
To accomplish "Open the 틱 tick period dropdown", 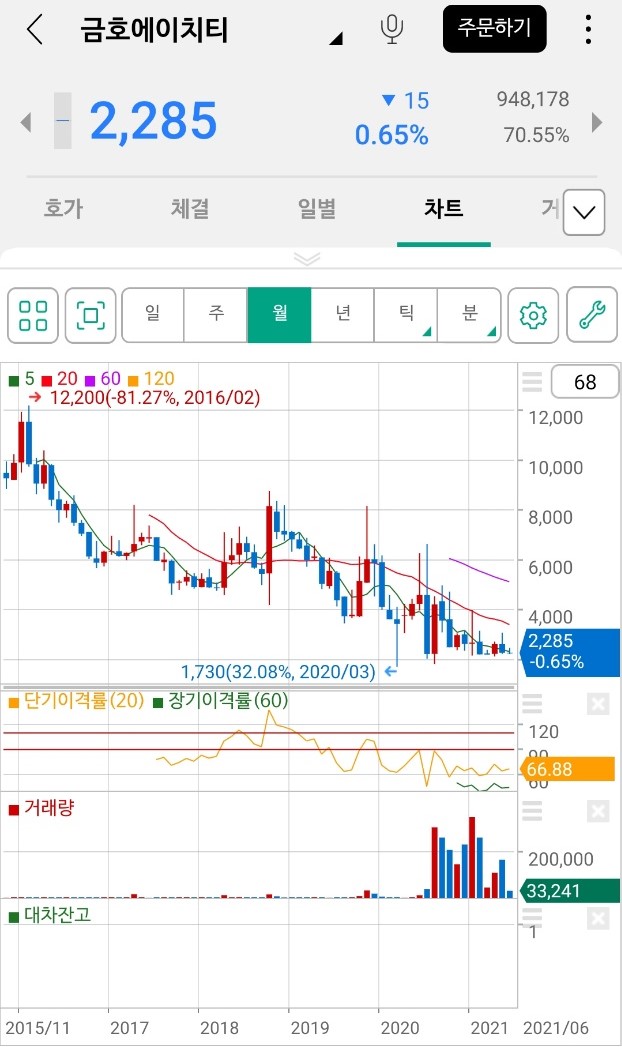I will [x=406, y=315].
